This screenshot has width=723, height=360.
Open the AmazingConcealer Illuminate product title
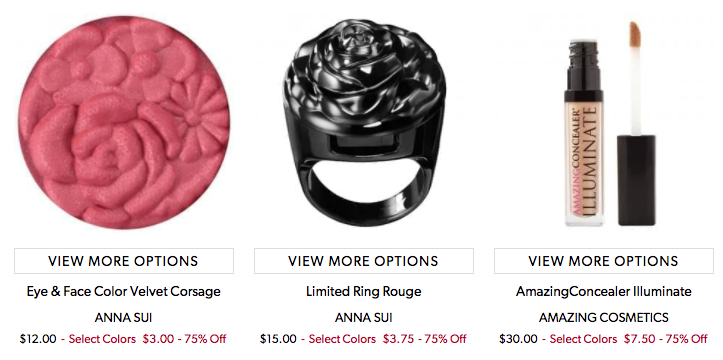click(604, 291)
